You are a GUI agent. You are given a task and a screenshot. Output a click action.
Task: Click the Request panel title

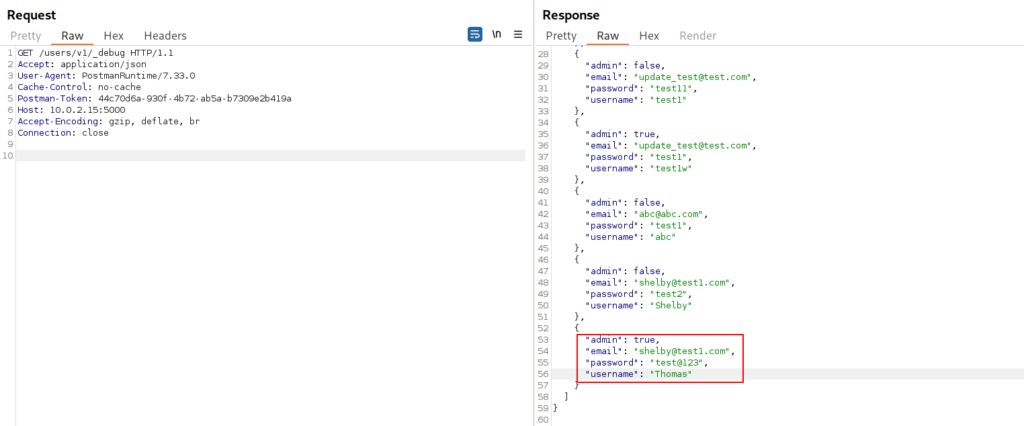click(31, 15)
